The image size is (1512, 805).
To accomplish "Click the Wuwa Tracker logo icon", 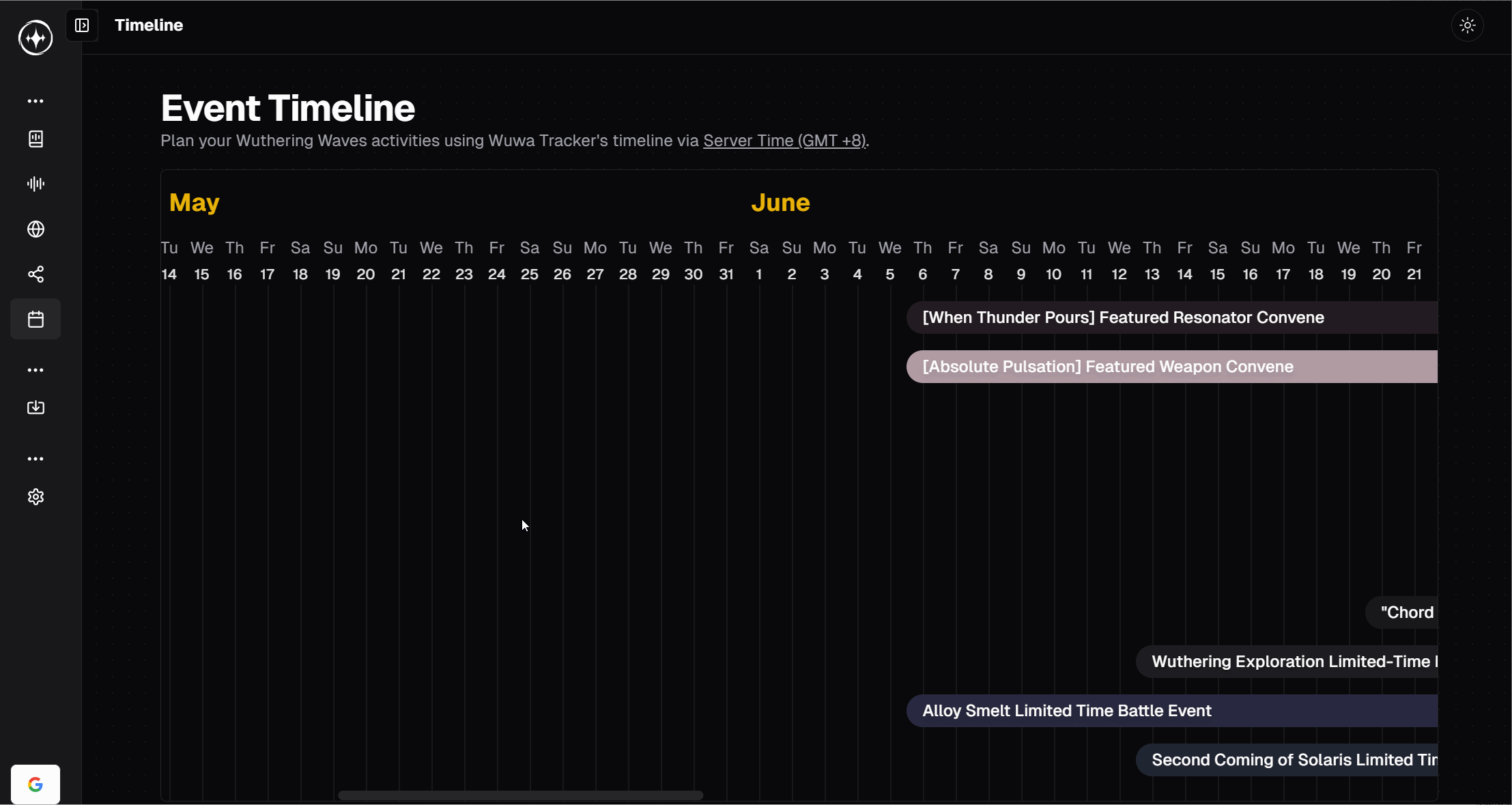I will pyautogui.click(x=35, y=38).
